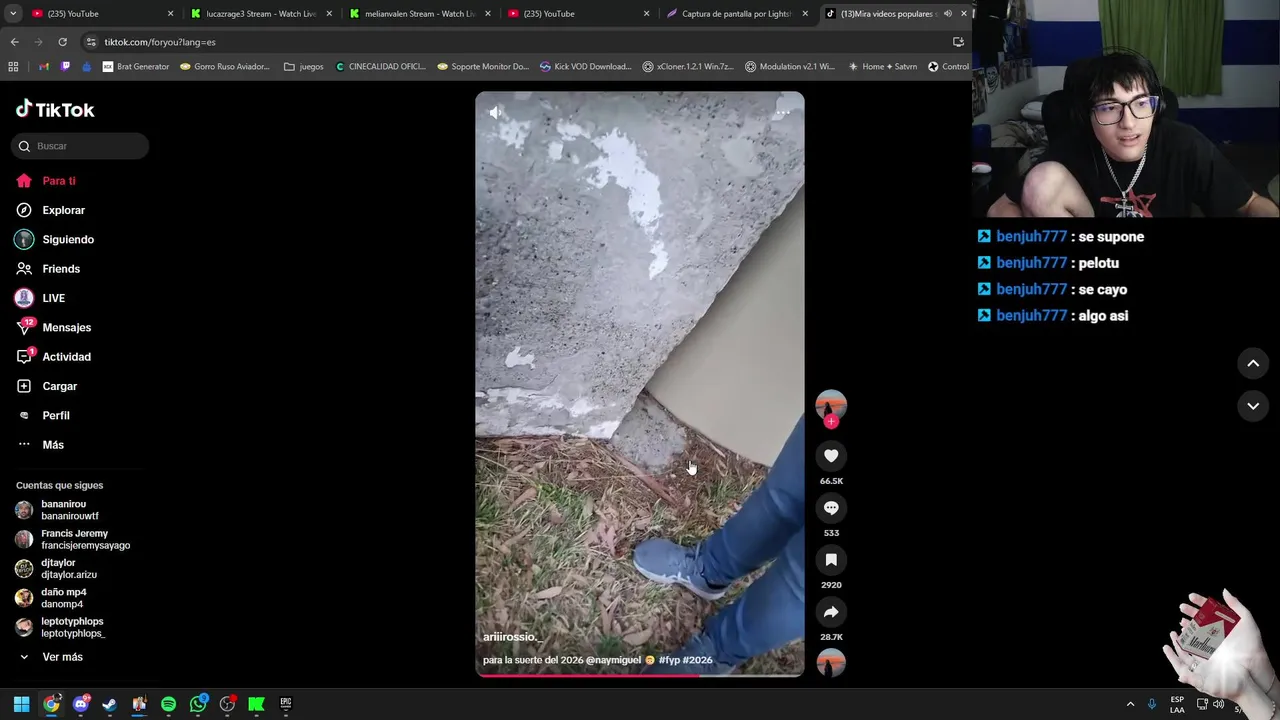This screenshot has height=720, width=1280.
Task: Open the three-dot options on the video
Action: (x=782, y=113)
